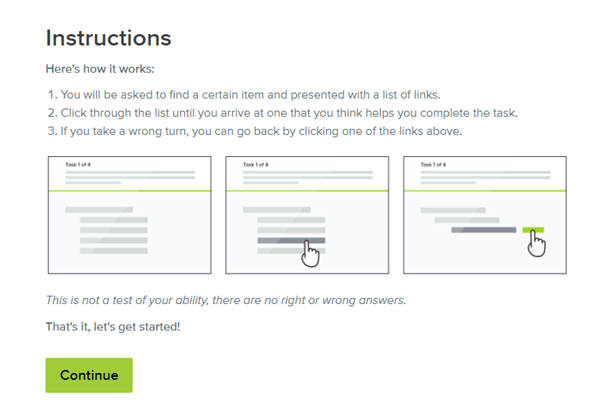Click 'Task 1 of 4' label in first illustration
This screenshot has height=417, width=602.
[x=78, y=165]
